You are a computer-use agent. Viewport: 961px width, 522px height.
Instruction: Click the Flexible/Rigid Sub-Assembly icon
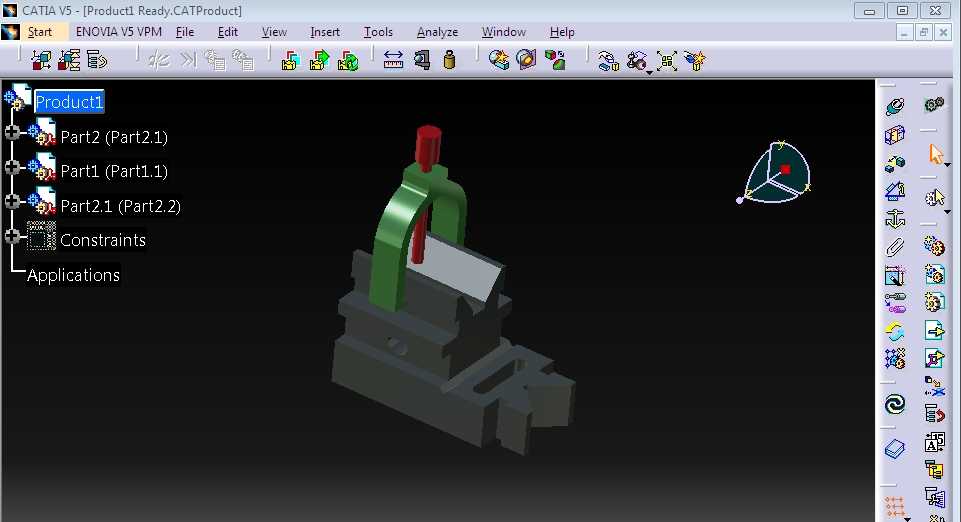click(895, 303)
